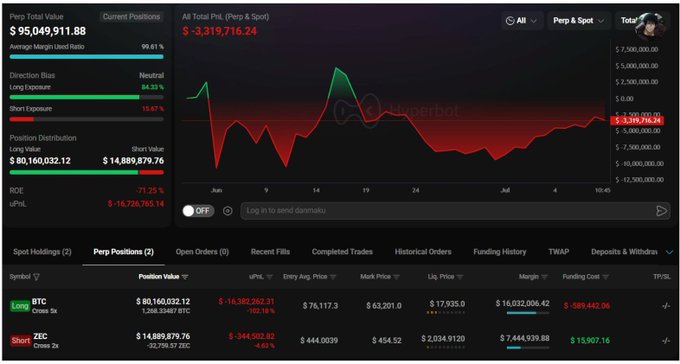Click ZEC uPnL $ -344,502.82
The image size is (680, 364).
point(252,336)
